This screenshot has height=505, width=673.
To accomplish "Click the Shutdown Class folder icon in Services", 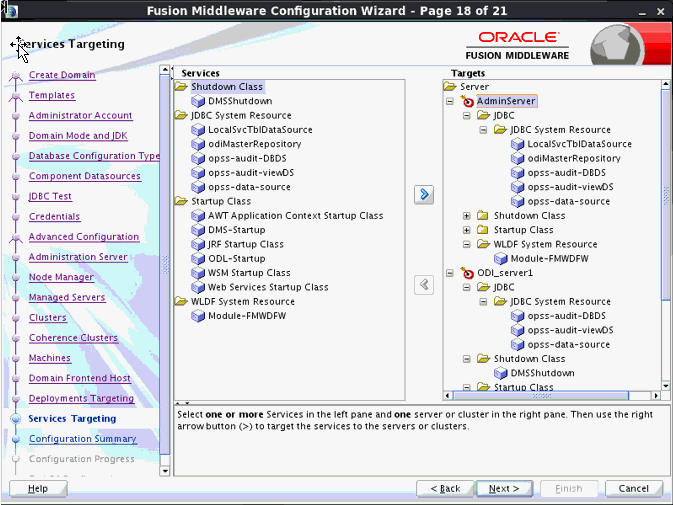I will point(181,87).
